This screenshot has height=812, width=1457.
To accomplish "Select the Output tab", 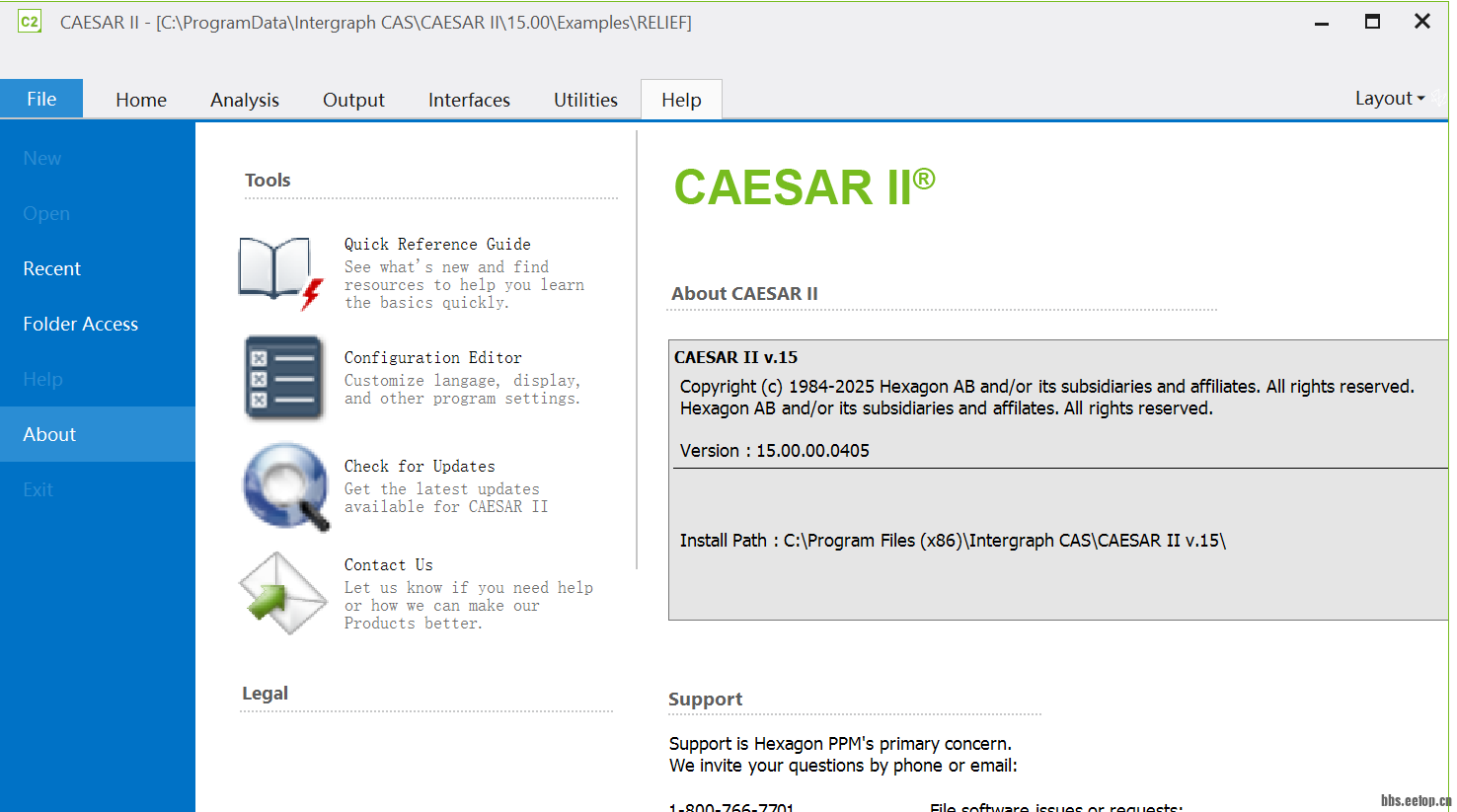I will [353, 100].
